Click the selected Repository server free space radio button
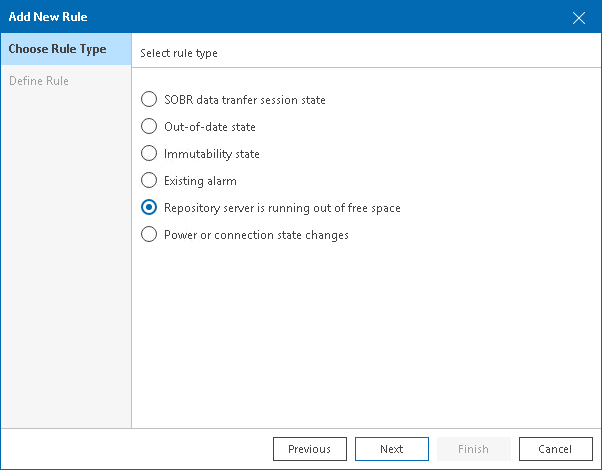Screen dimensions: 602x470 tap(149, 208)
